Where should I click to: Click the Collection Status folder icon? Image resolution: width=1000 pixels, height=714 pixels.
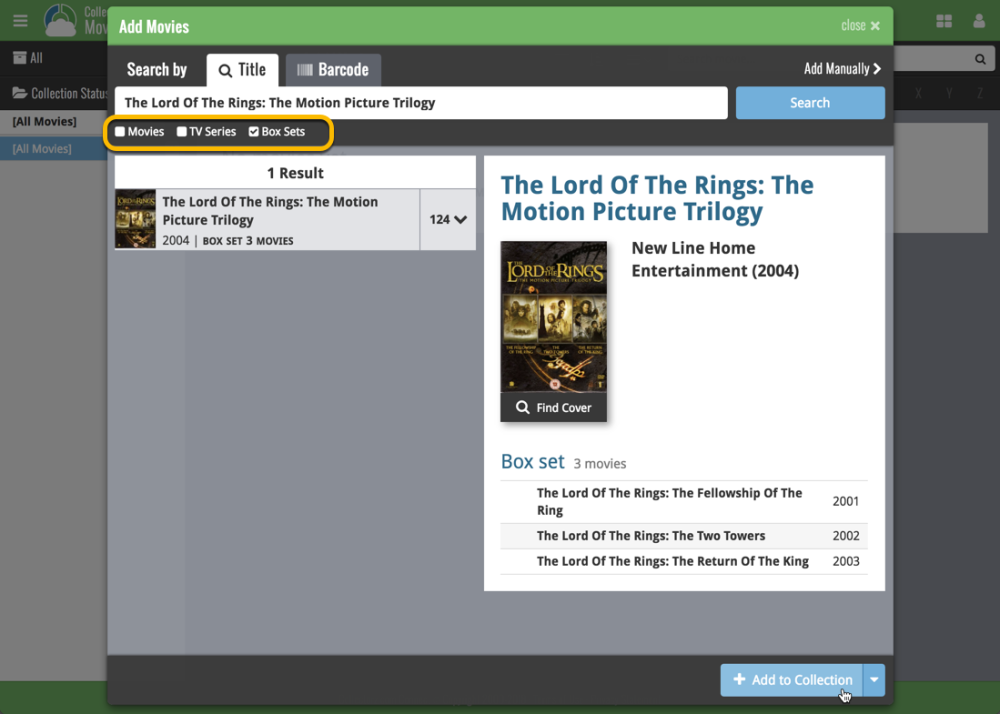pyautogui.click(x=20, y=93)
